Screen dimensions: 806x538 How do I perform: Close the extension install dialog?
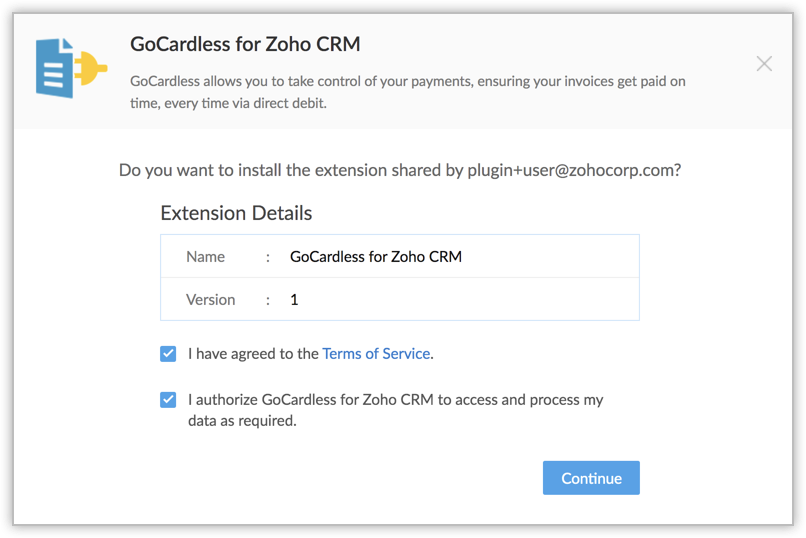point(764,64)
